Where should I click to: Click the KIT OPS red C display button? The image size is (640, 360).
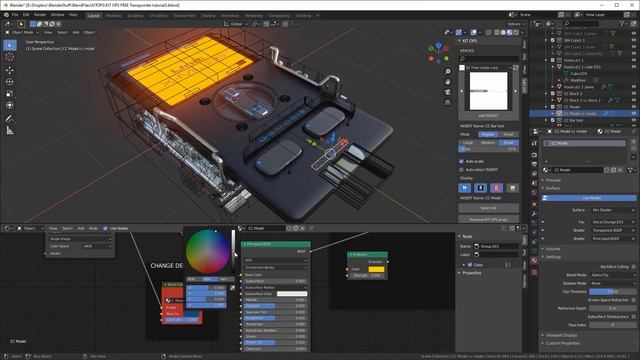496,188
